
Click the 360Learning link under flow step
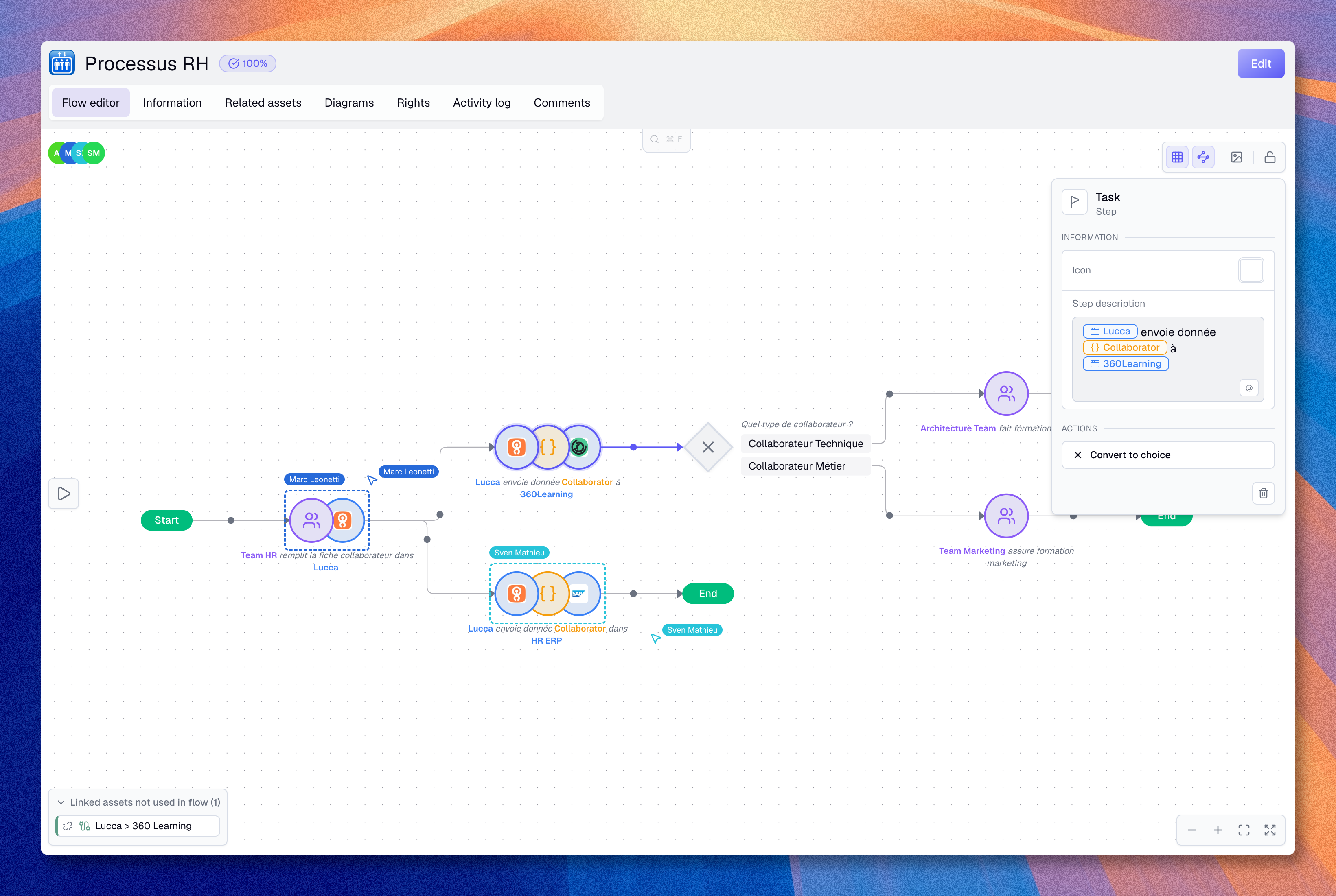click(547, 494)
